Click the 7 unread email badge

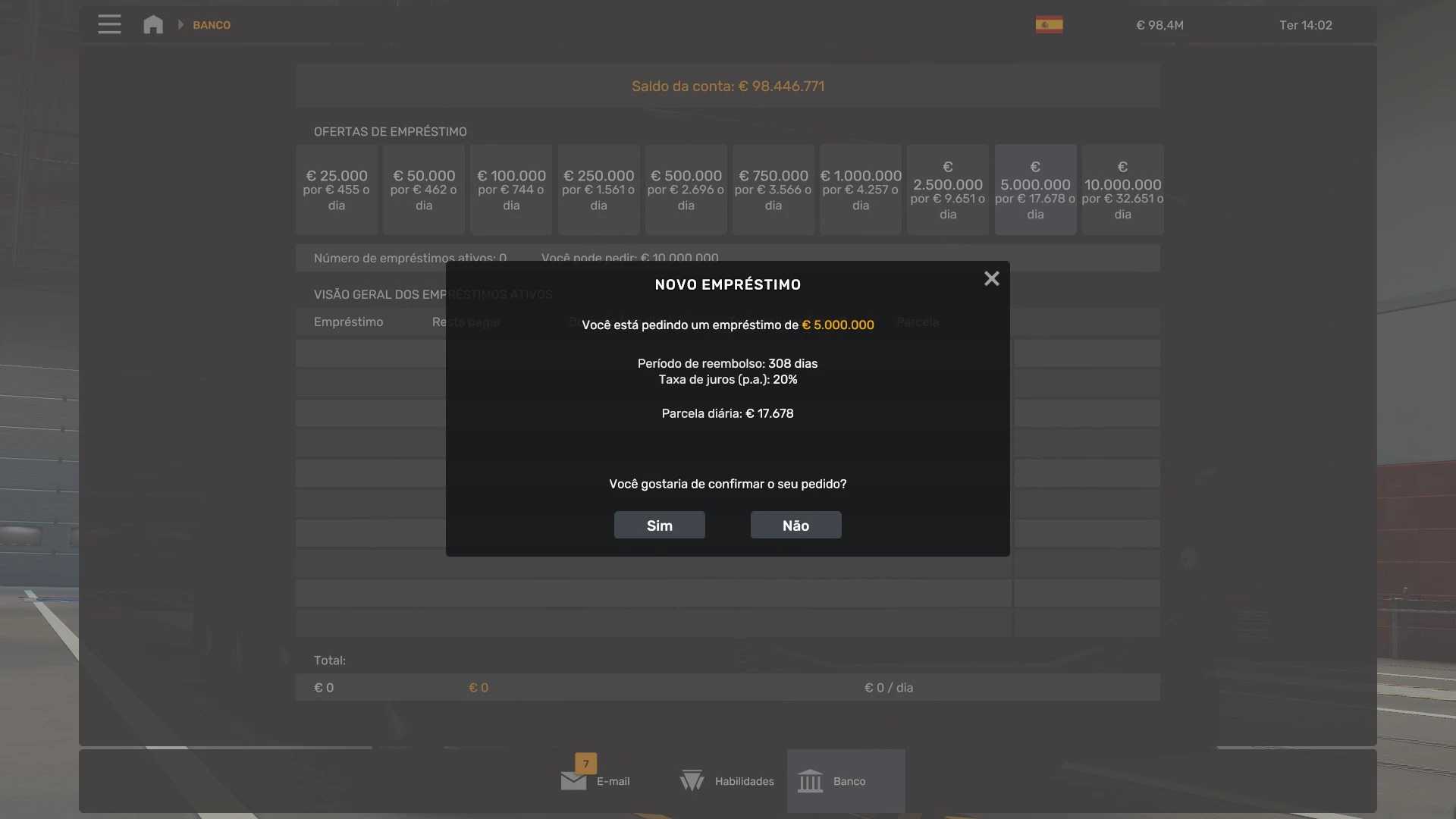point(585,764)
